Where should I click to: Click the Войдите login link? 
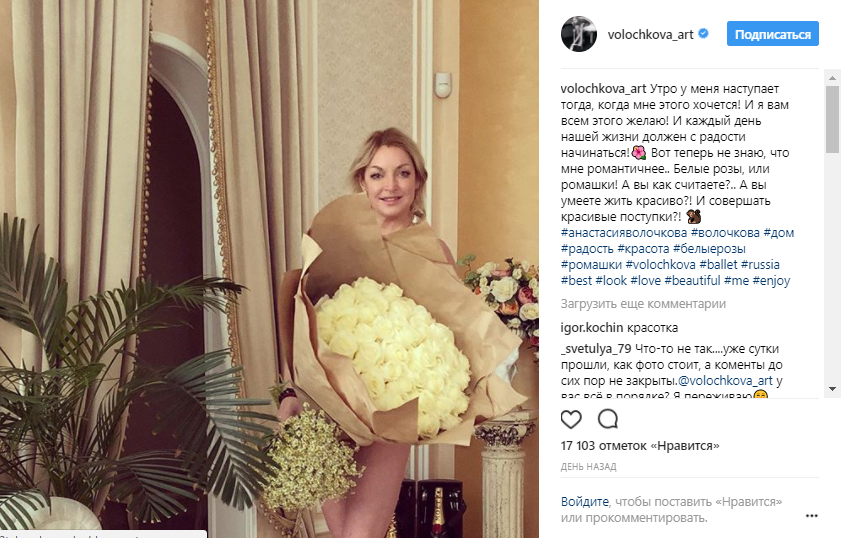point(585,502)
